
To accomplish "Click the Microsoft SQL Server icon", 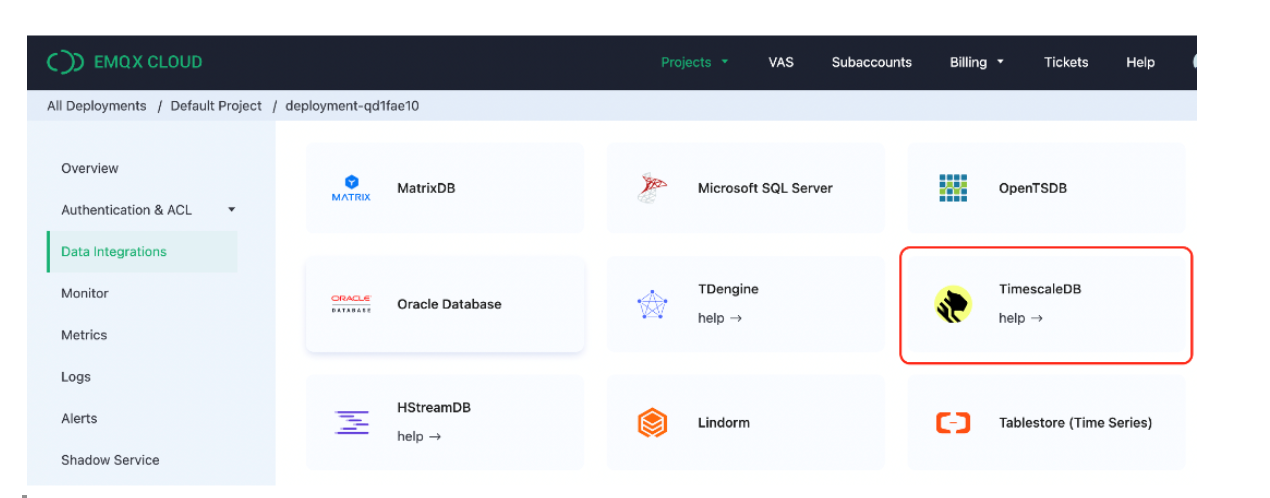I will point(652,188).
